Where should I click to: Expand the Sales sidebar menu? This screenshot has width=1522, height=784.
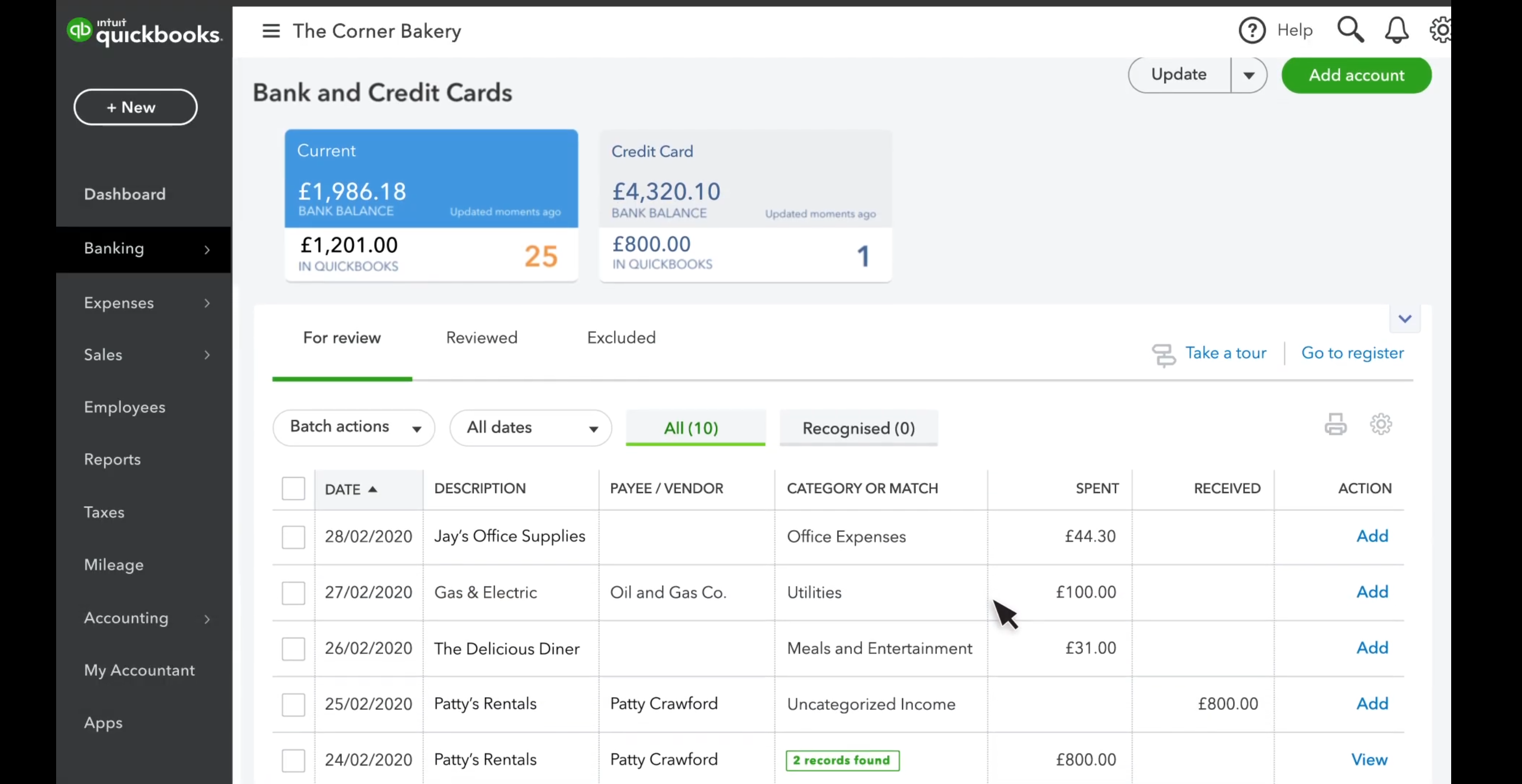(207, 355)
